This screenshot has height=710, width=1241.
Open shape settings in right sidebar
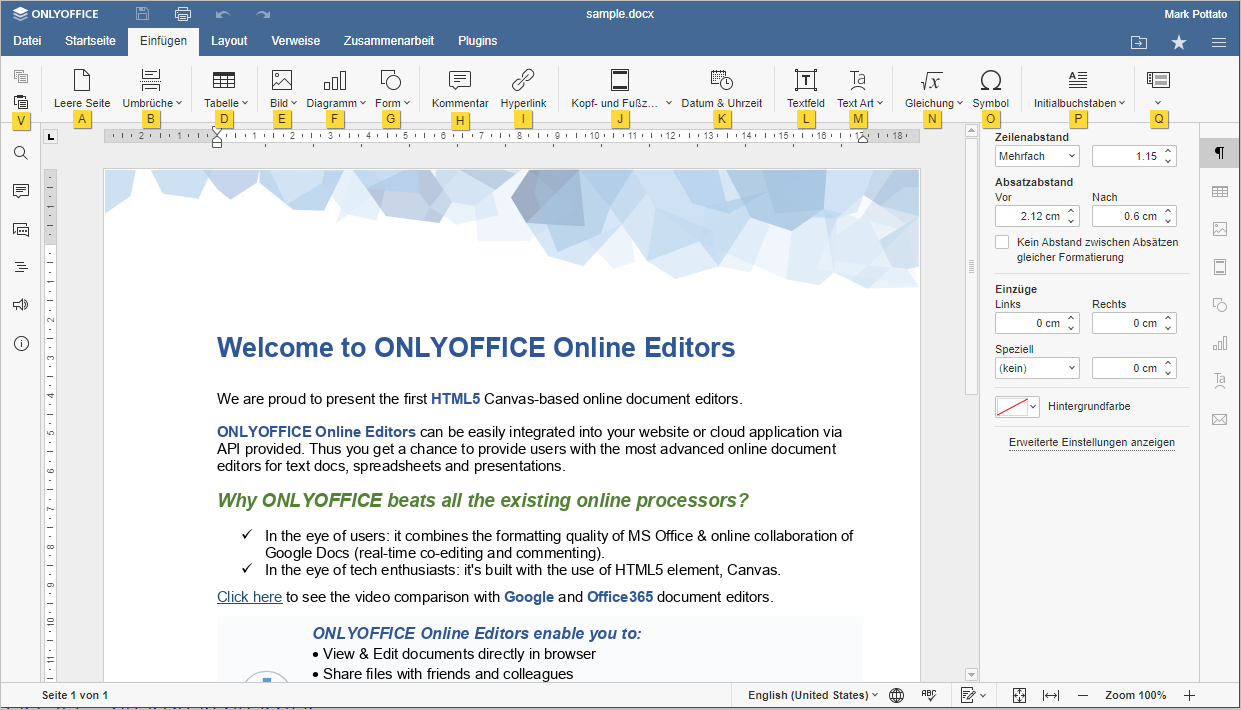[1219, 305]
